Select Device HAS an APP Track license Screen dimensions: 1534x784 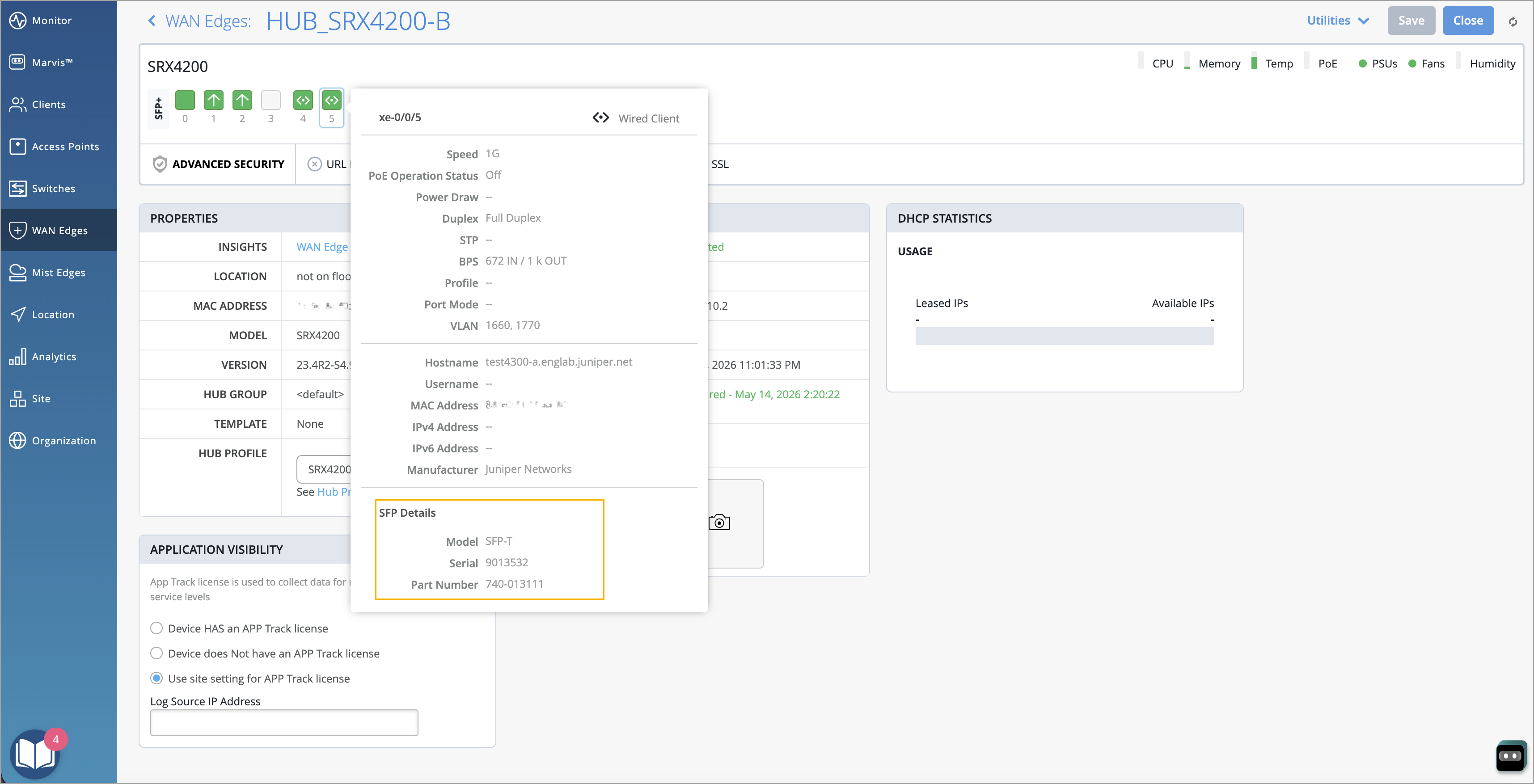pyautogui.click(x=156, y=628)
